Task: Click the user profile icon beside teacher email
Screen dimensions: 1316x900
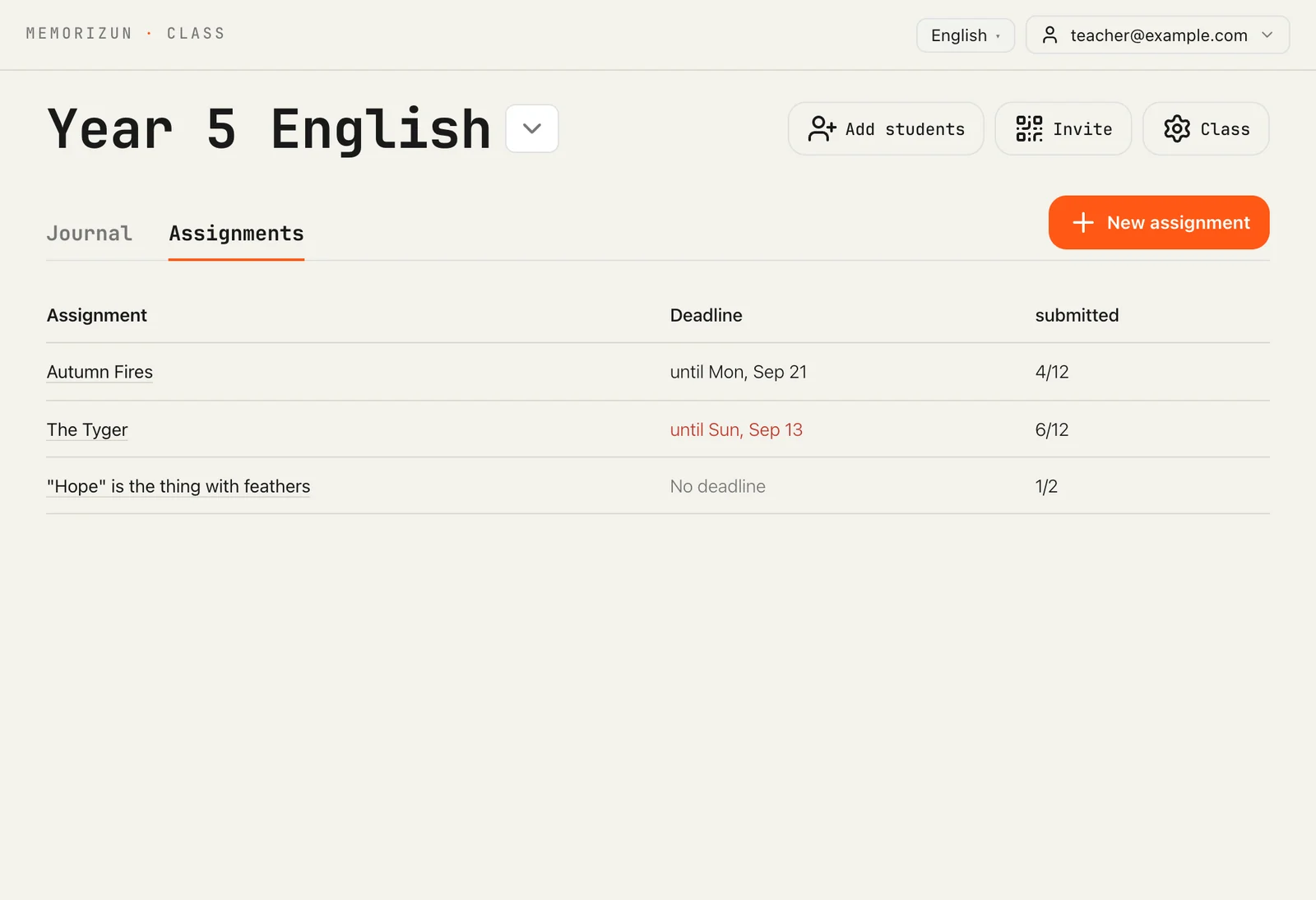Action: (1050, 35)
